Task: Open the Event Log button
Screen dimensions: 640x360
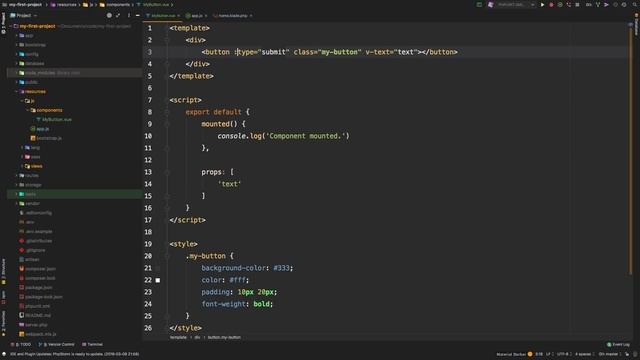Action: [x=618, y=344]
